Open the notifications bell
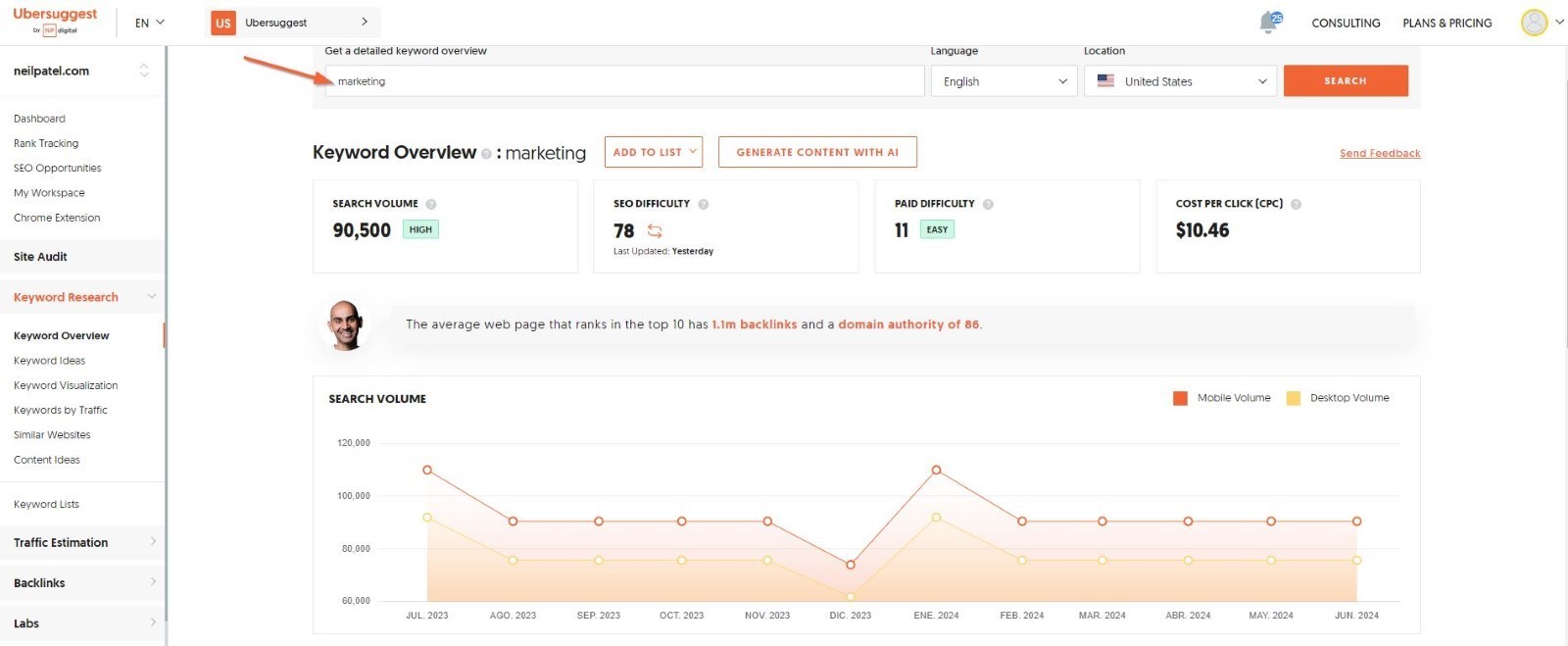1568x646 pixels. (x=1270, y=23)
